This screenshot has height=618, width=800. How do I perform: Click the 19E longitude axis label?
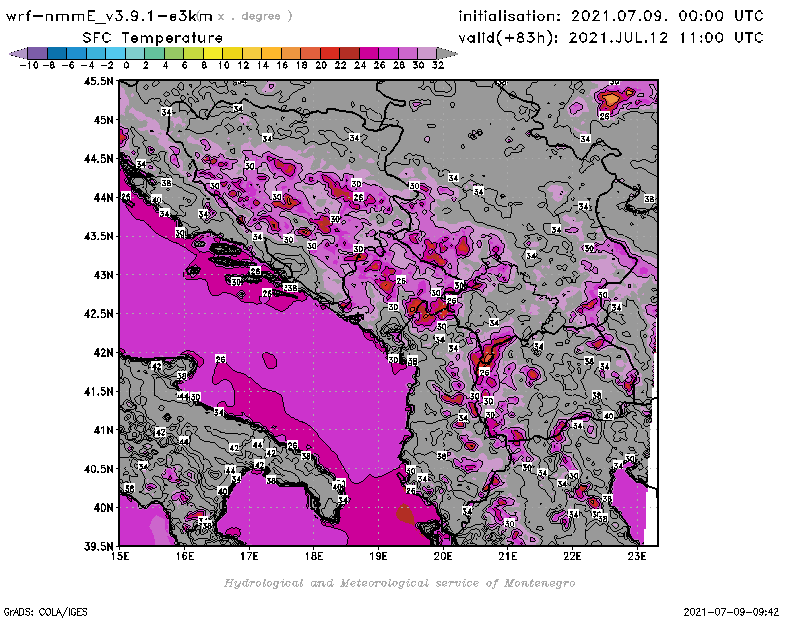[x=379, y=558]
